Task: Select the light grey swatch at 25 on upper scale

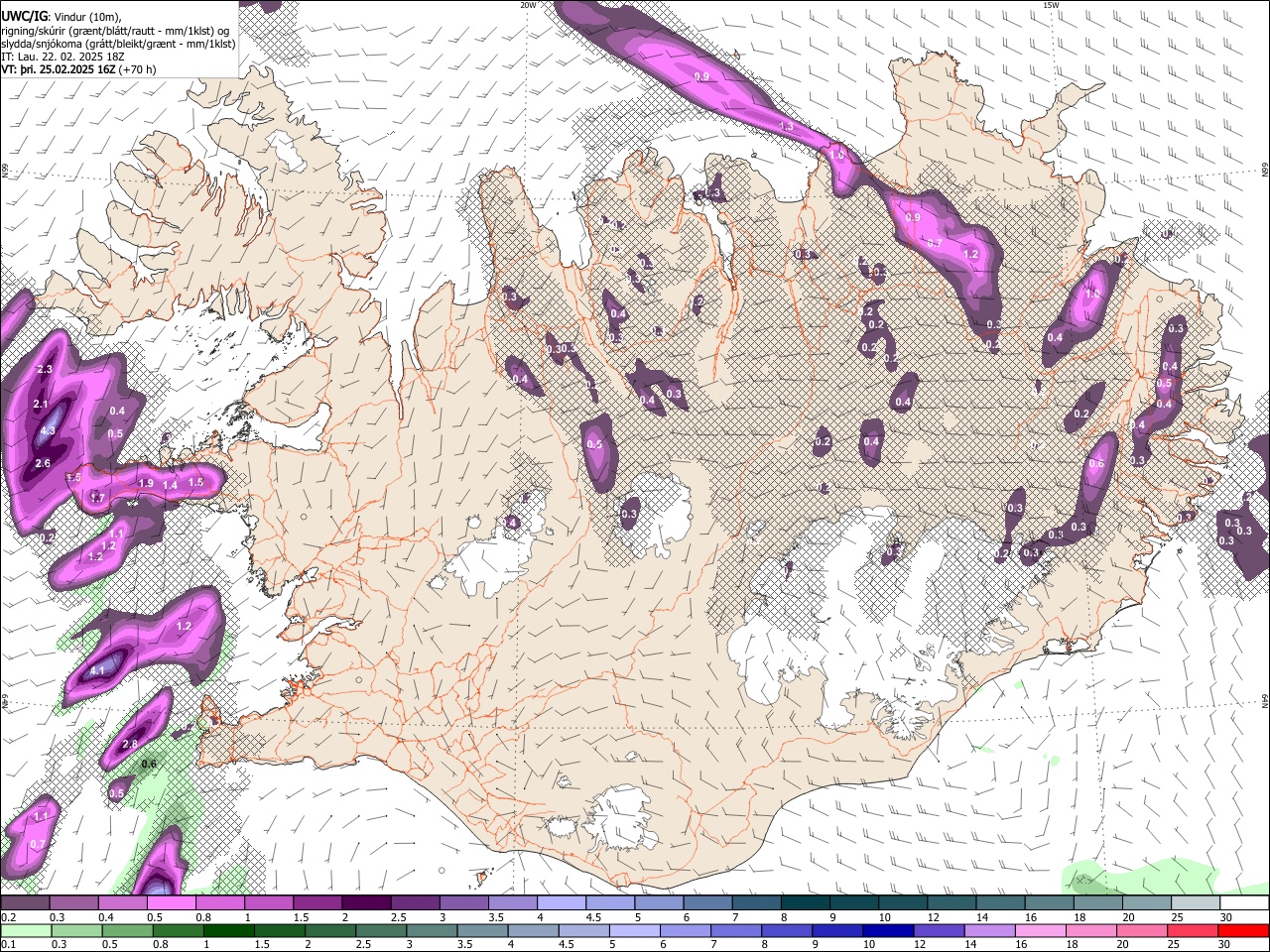Action: coord(1197,903)
